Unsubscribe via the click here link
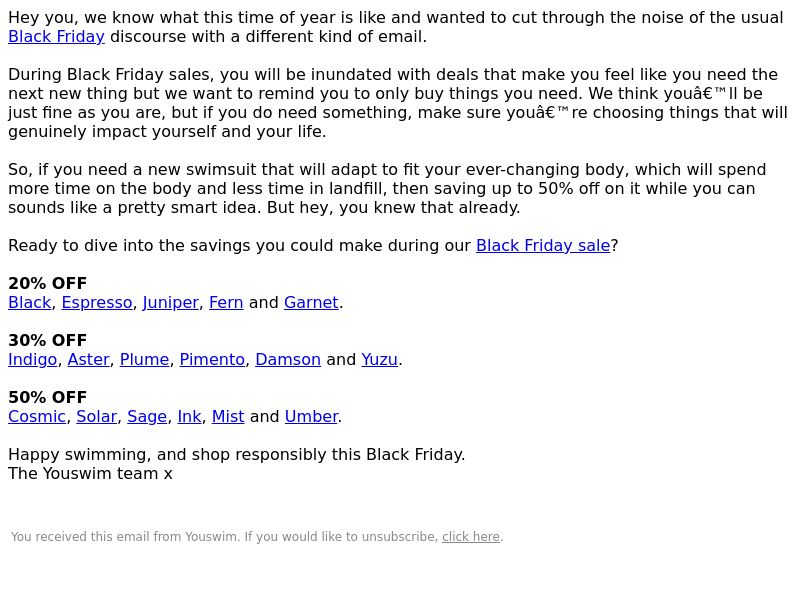800x600 pixels. click(471, 537)
